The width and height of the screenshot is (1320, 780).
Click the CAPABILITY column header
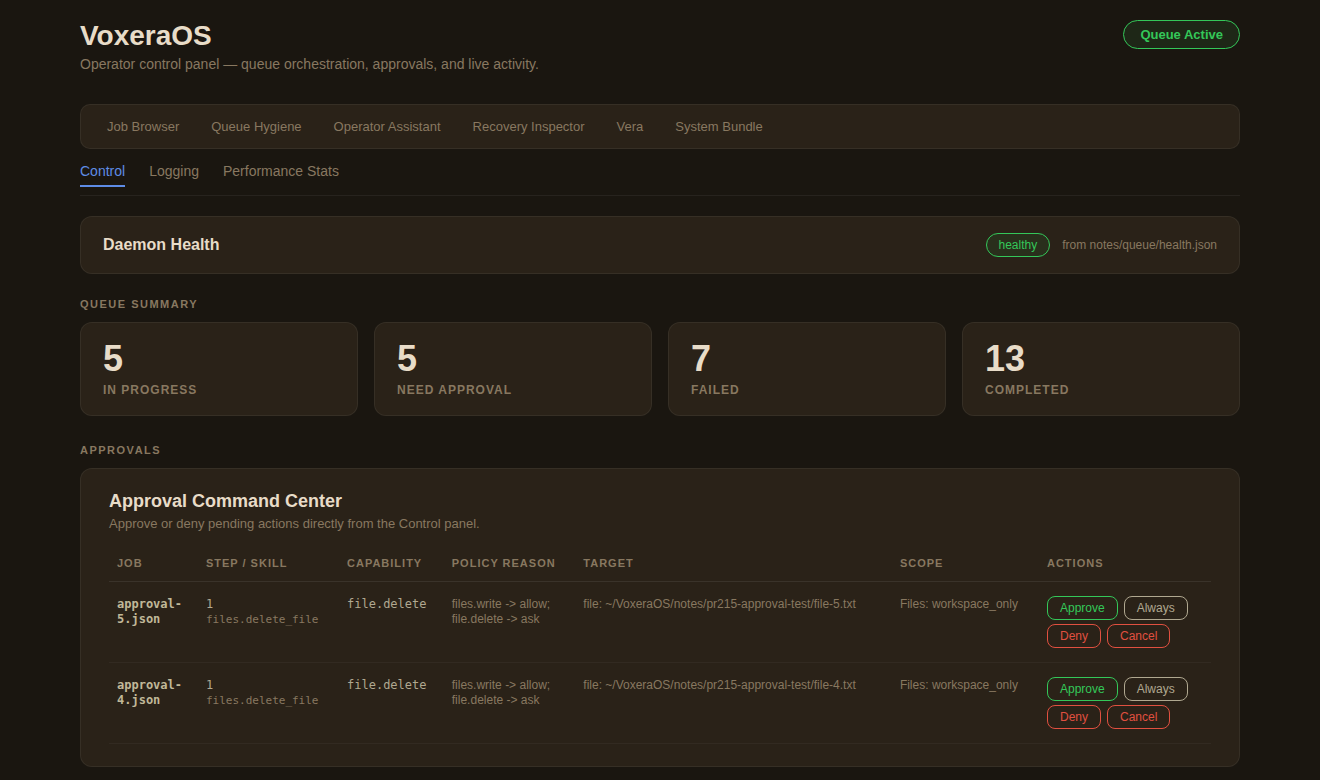click(384, 563)
